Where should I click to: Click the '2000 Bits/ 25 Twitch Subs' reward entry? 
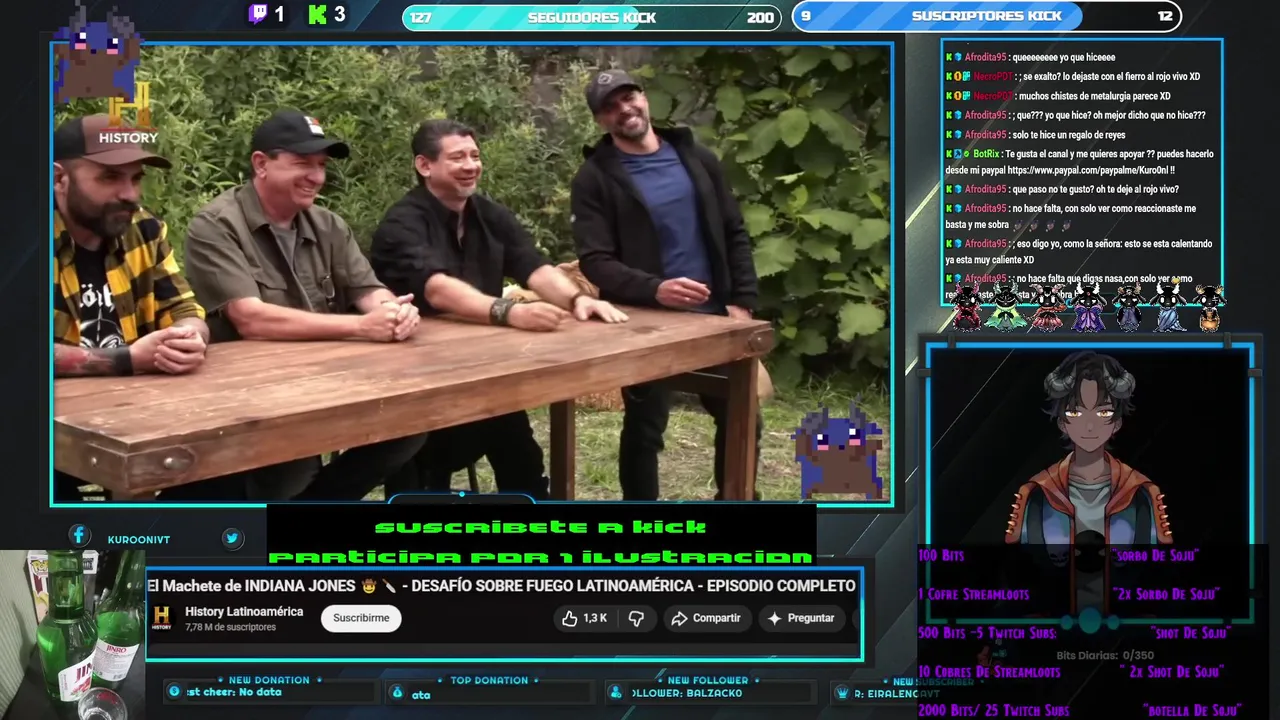(993, 711)
